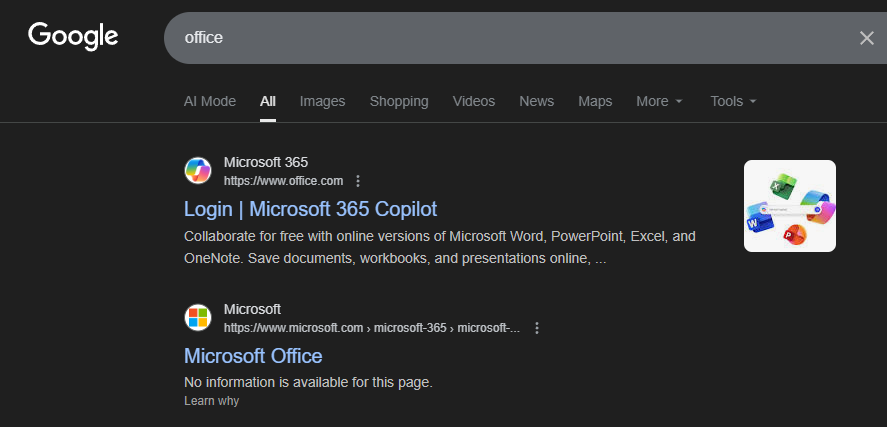Screen dimensions: 887x427
Task: Switch to Videos tab
Action: point(473,101)
